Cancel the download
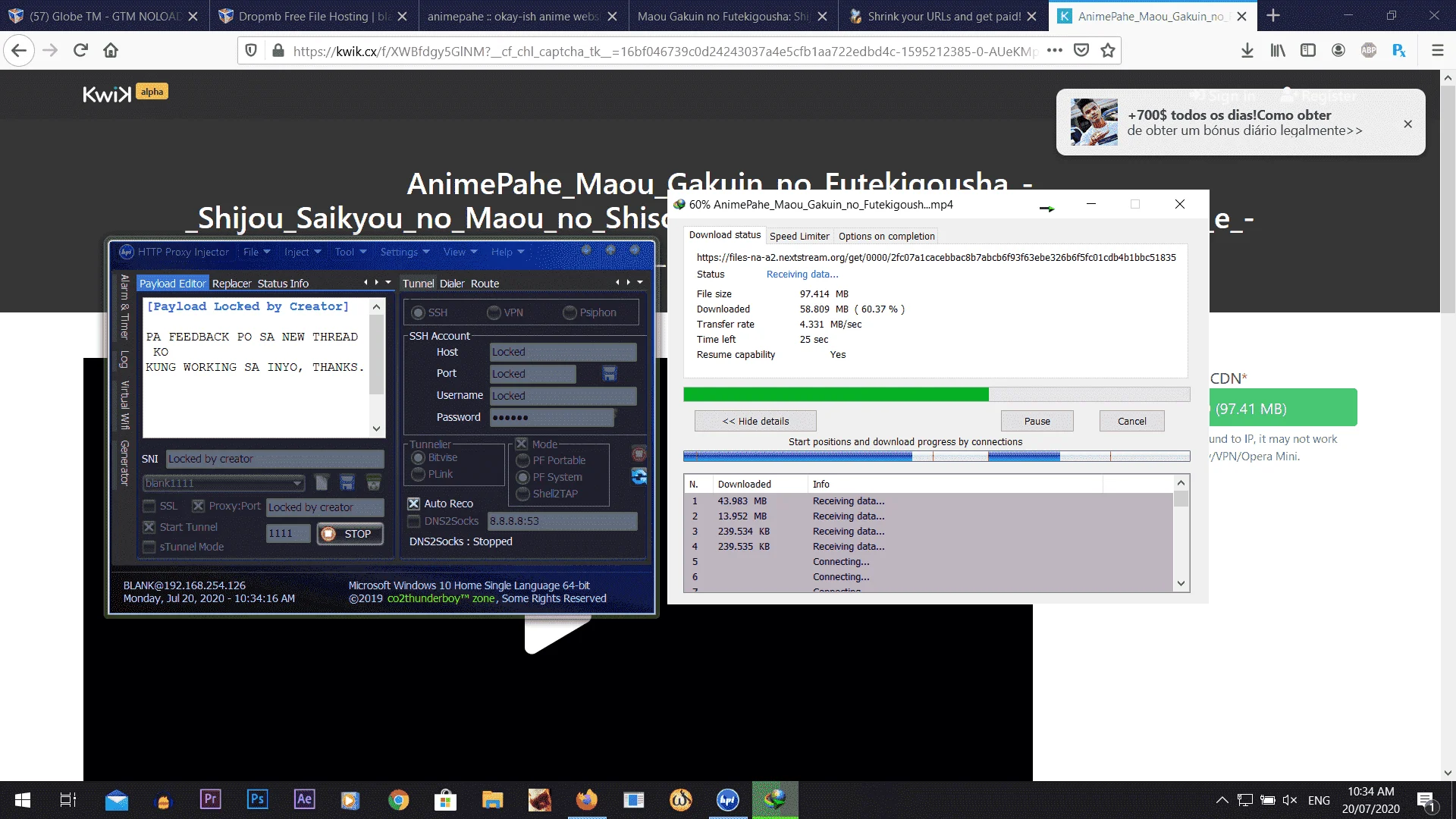 (x=1131, y=421)
